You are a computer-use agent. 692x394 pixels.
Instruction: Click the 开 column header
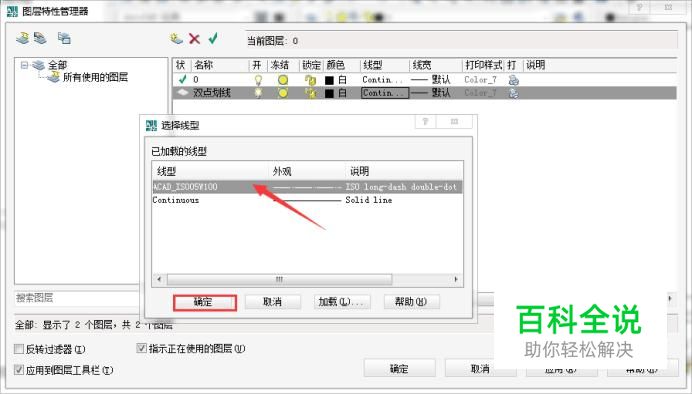tap(258, 65)
